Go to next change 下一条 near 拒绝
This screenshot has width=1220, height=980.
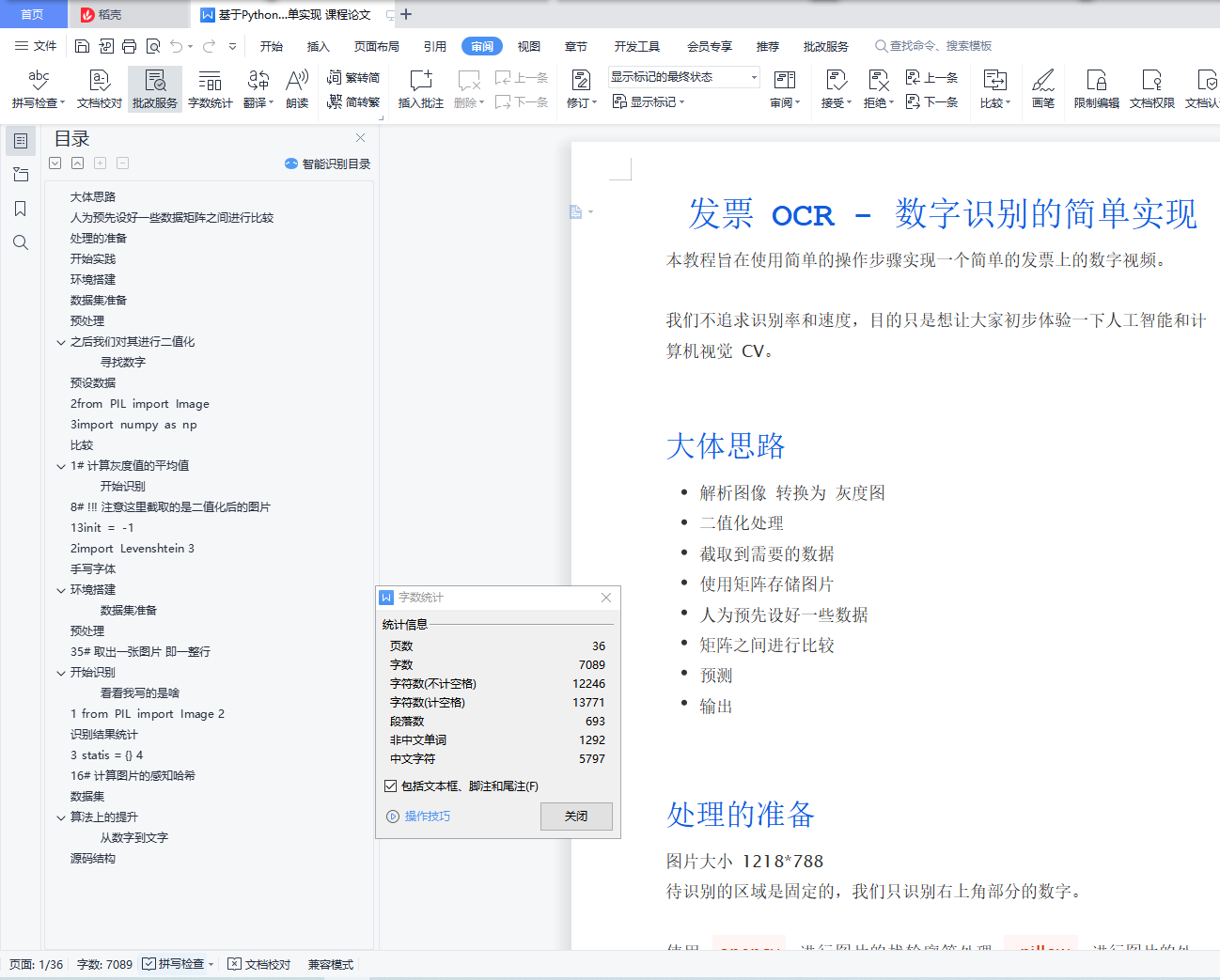pyautogui.click(x=931, y=101)
